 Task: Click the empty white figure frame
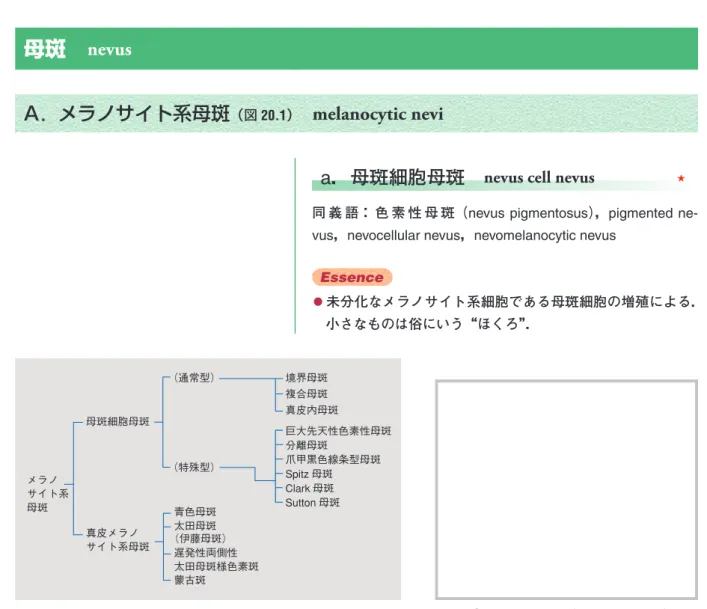point(566,490)
